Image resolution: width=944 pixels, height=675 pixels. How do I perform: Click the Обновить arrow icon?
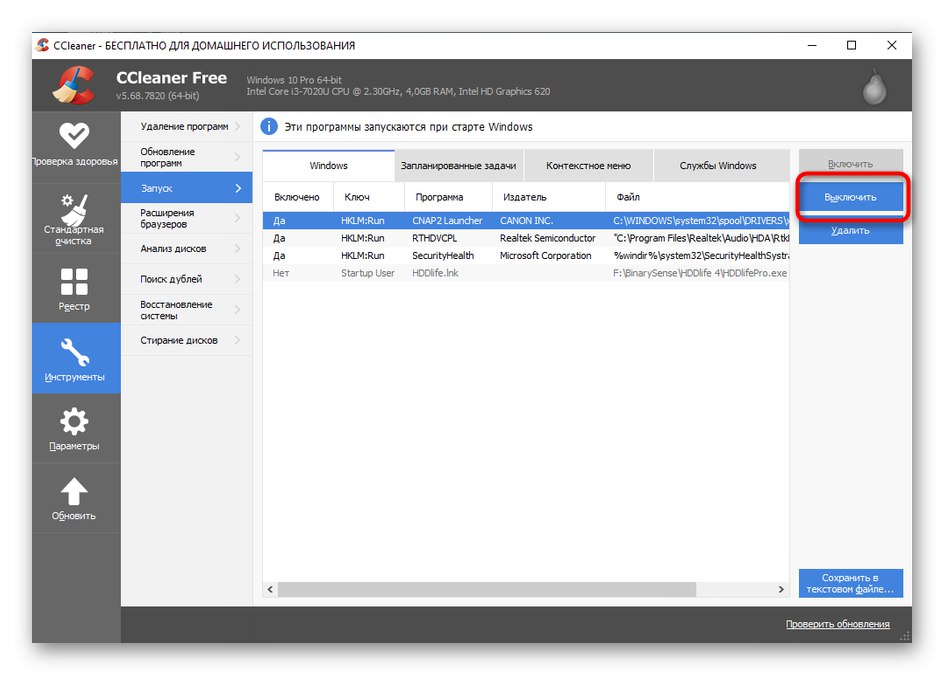[74, 491]
